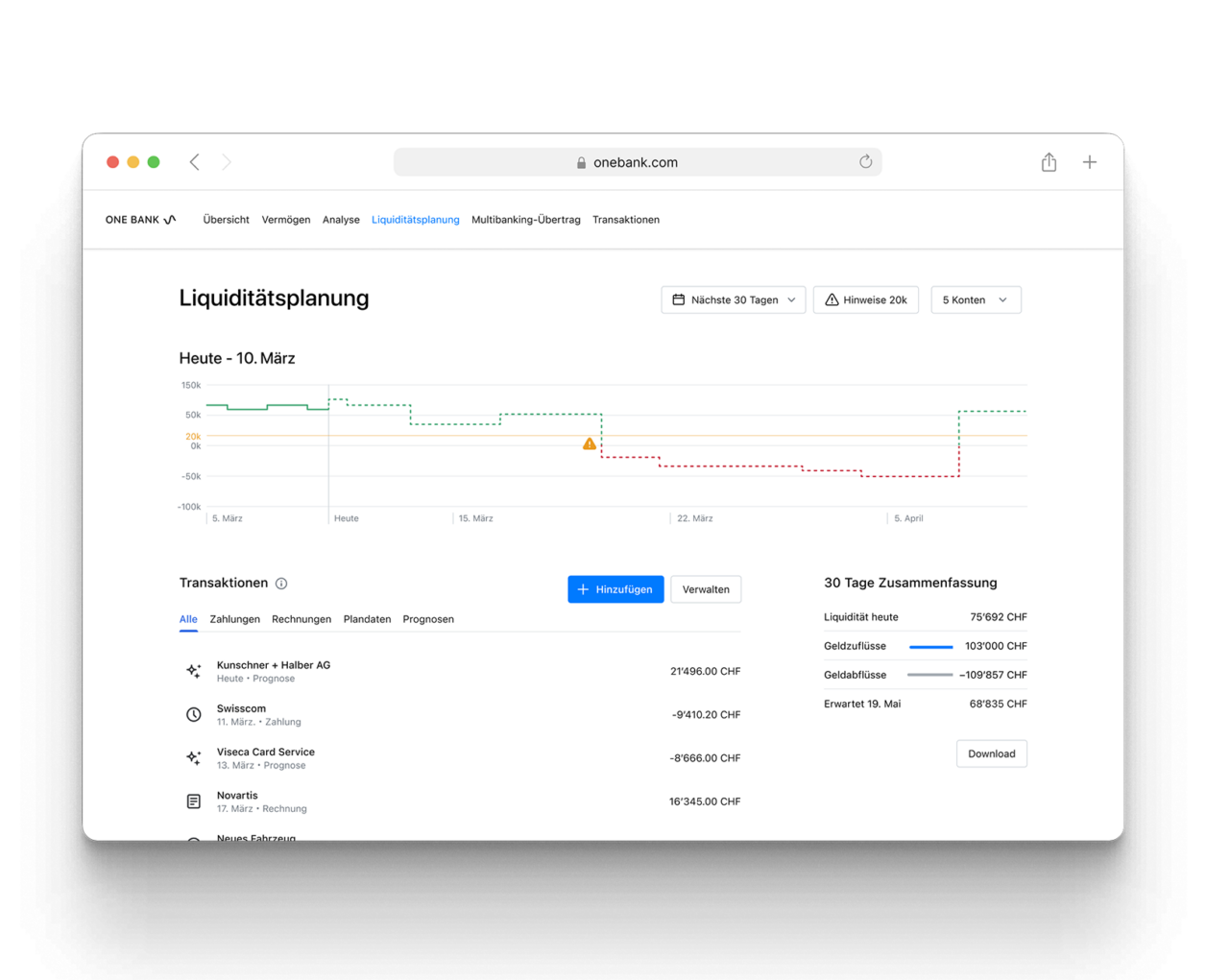Select Viseca Card Service entry
The width and height of the screenshot is (1206, 980).
pos(460,758)
